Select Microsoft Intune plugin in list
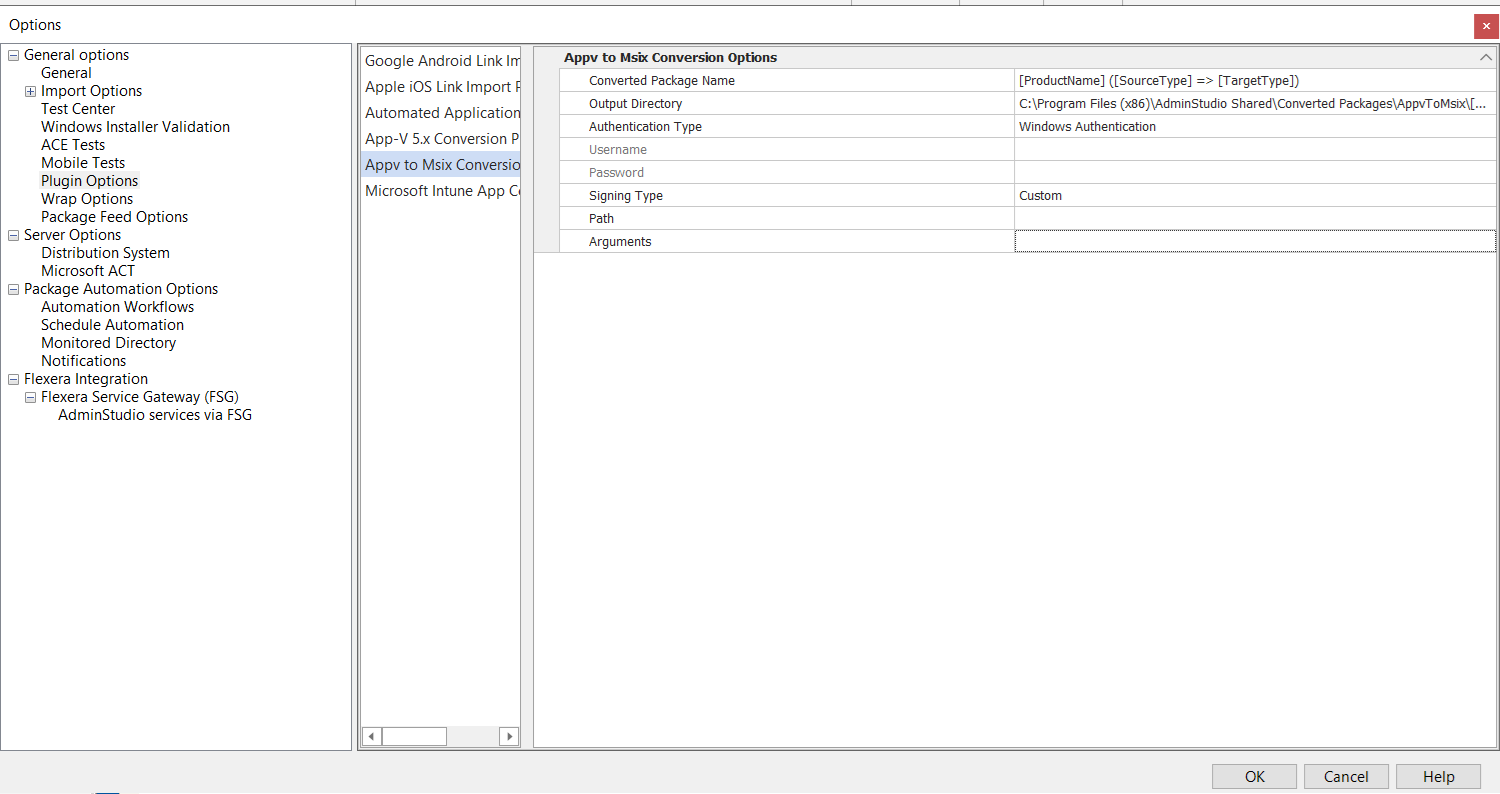This screenshot has width=1500, height=794. 441,191
